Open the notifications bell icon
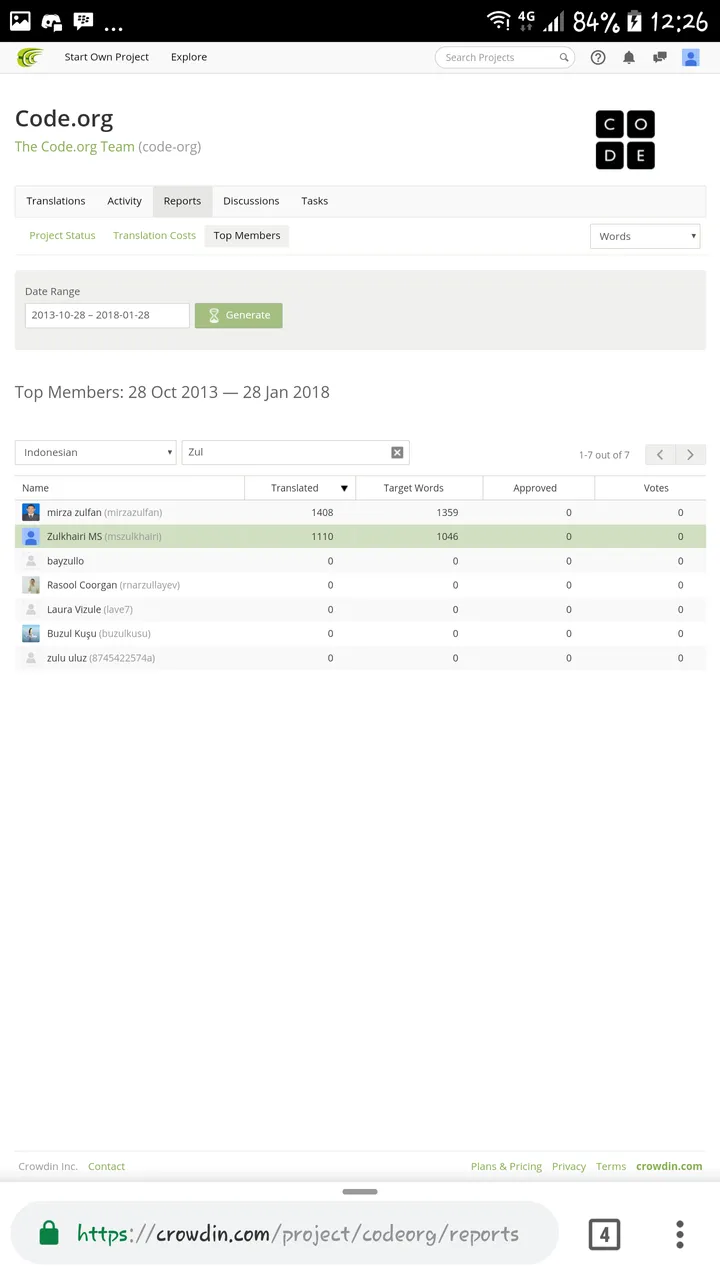 tap(629, 58)
